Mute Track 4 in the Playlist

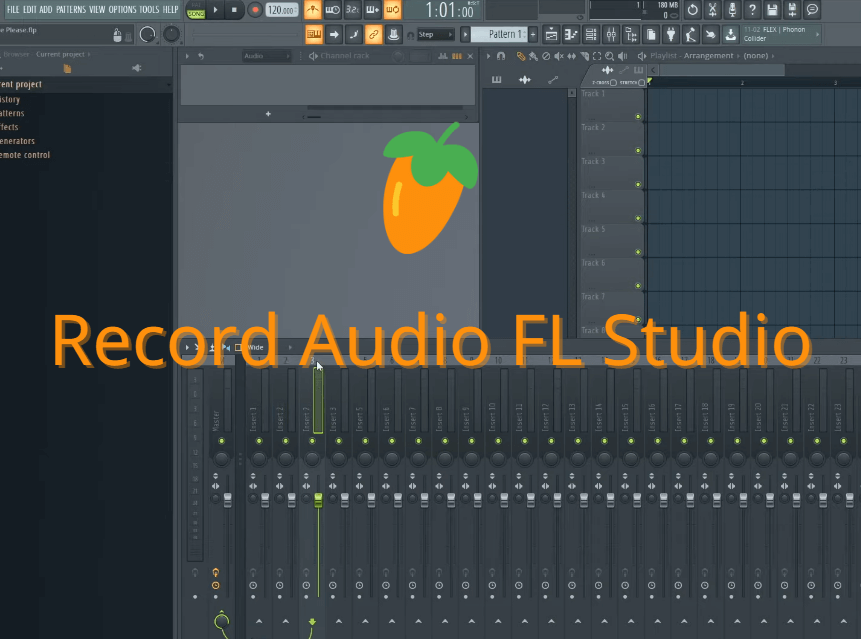pyautogui.click(x=638, y=218)
